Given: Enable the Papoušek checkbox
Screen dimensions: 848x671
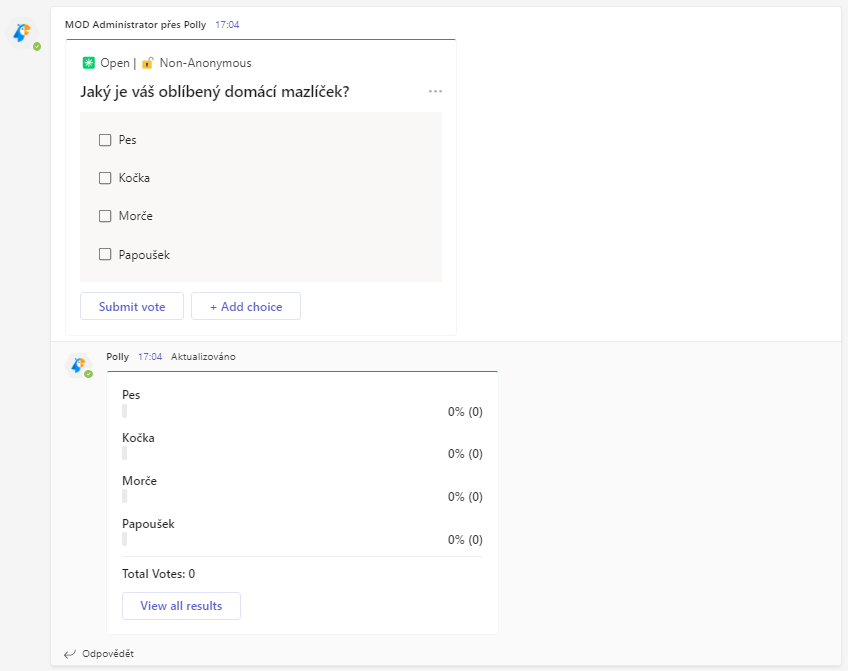Looking at the screenshot, I should [105, 254].
